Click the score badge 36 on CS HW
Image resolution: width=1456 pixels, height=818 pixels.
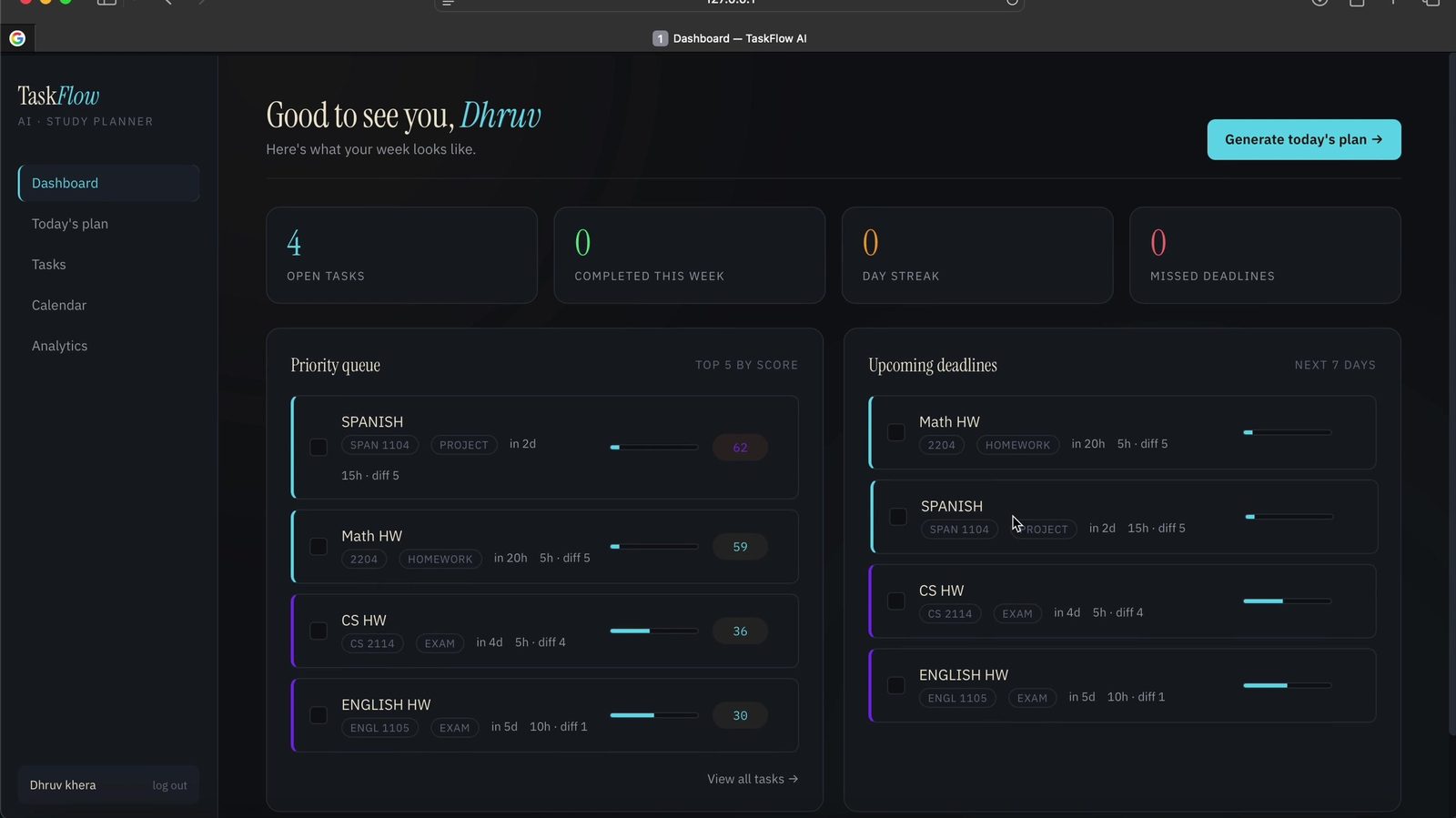[x=740, y=631]
